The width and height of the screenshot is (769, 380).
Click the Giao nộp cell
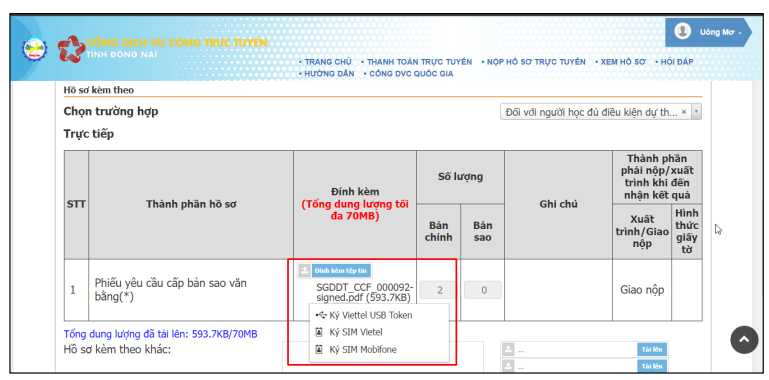[x=642, y=290]
